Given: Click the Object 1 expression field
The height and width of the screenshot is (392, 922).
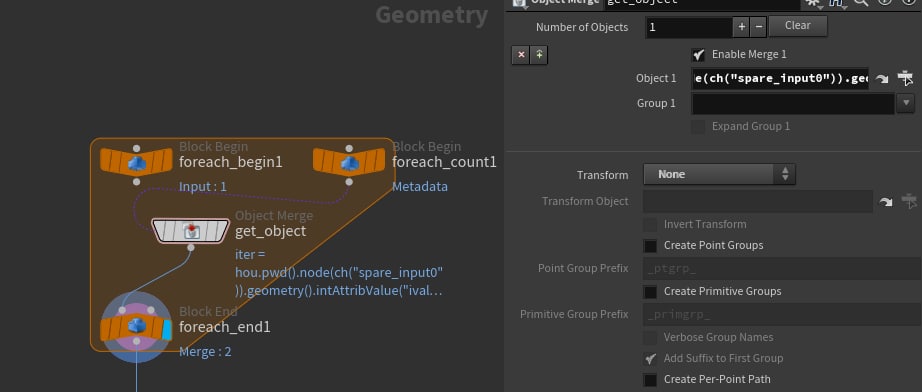Looking at the screenshot, I should click(780, 78).
